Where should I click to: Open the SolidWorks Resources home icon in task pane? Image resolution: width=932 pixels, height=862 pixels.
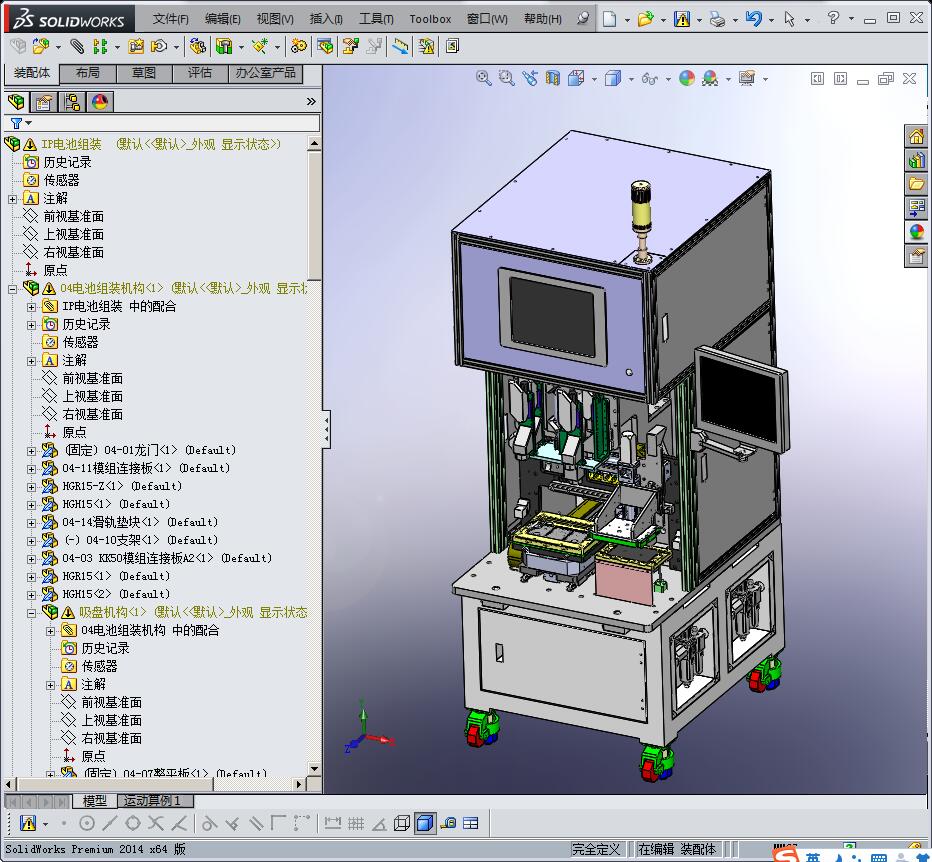pos(916,136)
